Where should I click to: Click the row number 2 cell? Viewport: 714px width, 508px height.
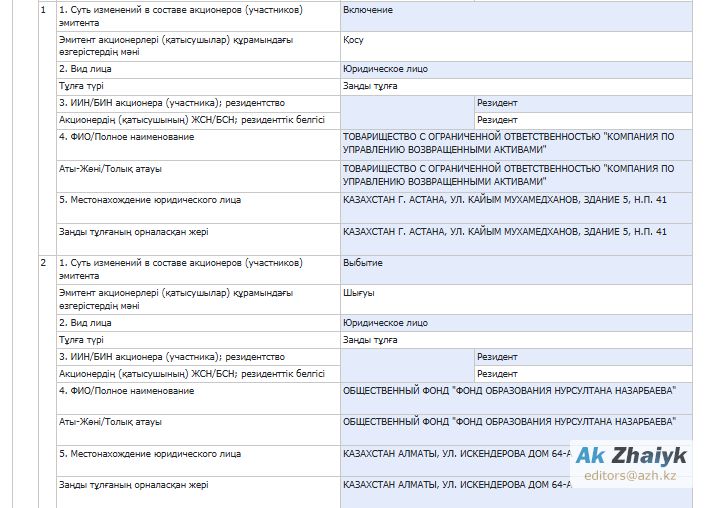pyautogui.click(x=43, y=263)
